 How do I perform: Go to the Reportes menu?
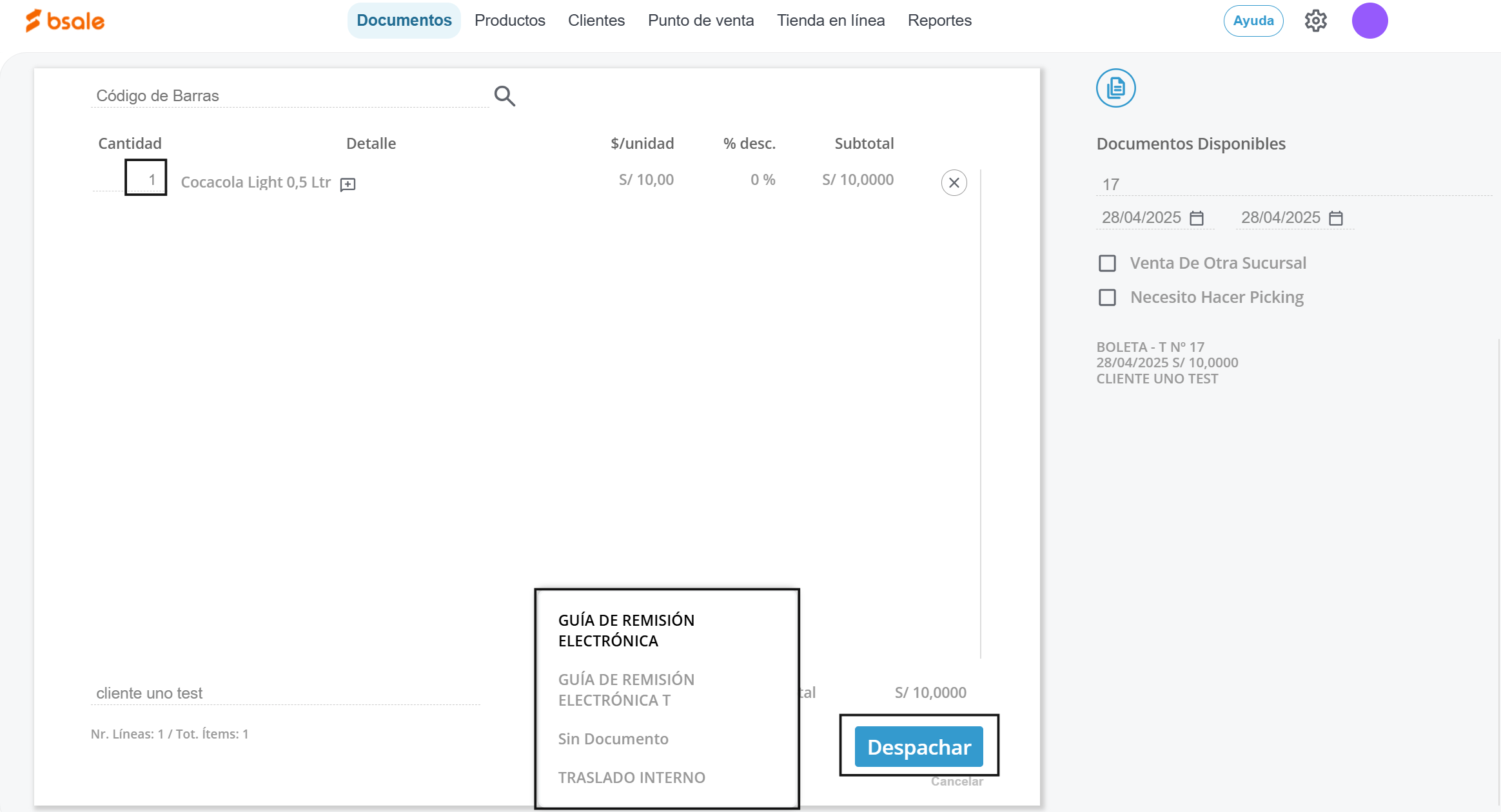(x=939, y=21)
